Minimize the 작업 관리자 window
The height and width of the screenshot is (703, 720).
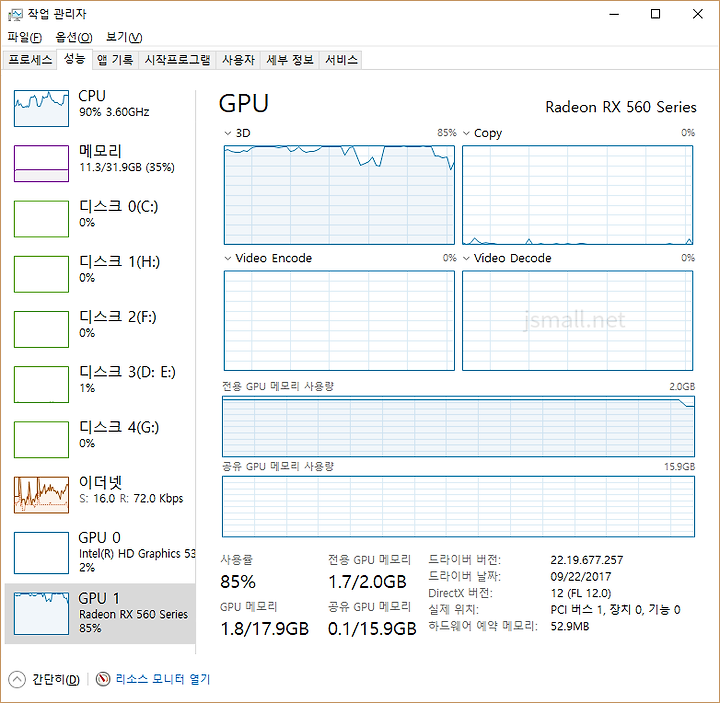[614, 14]
